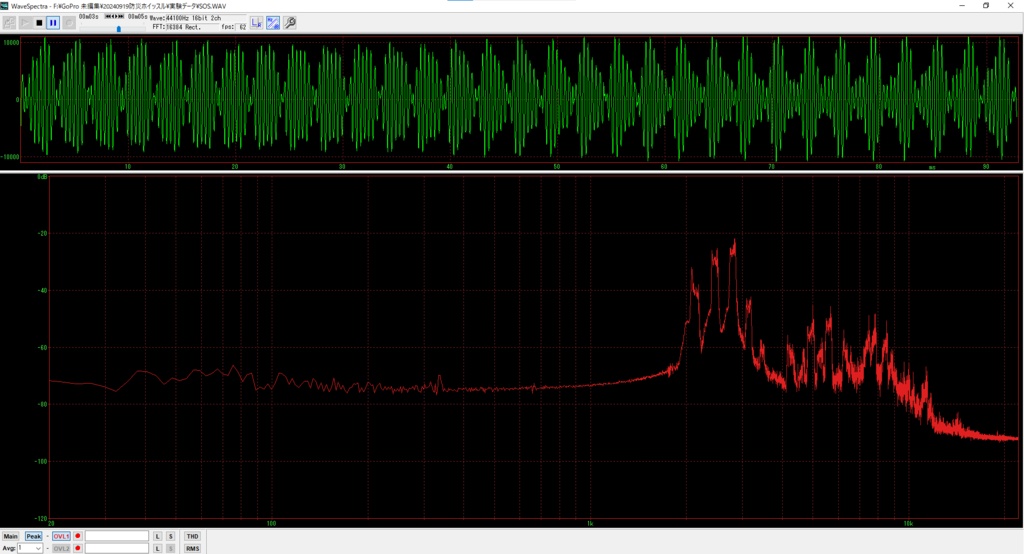Click the playback position step arrows
Viewport: 1024px width, 554px height.
pyautogui.click(x=114, y=16)
